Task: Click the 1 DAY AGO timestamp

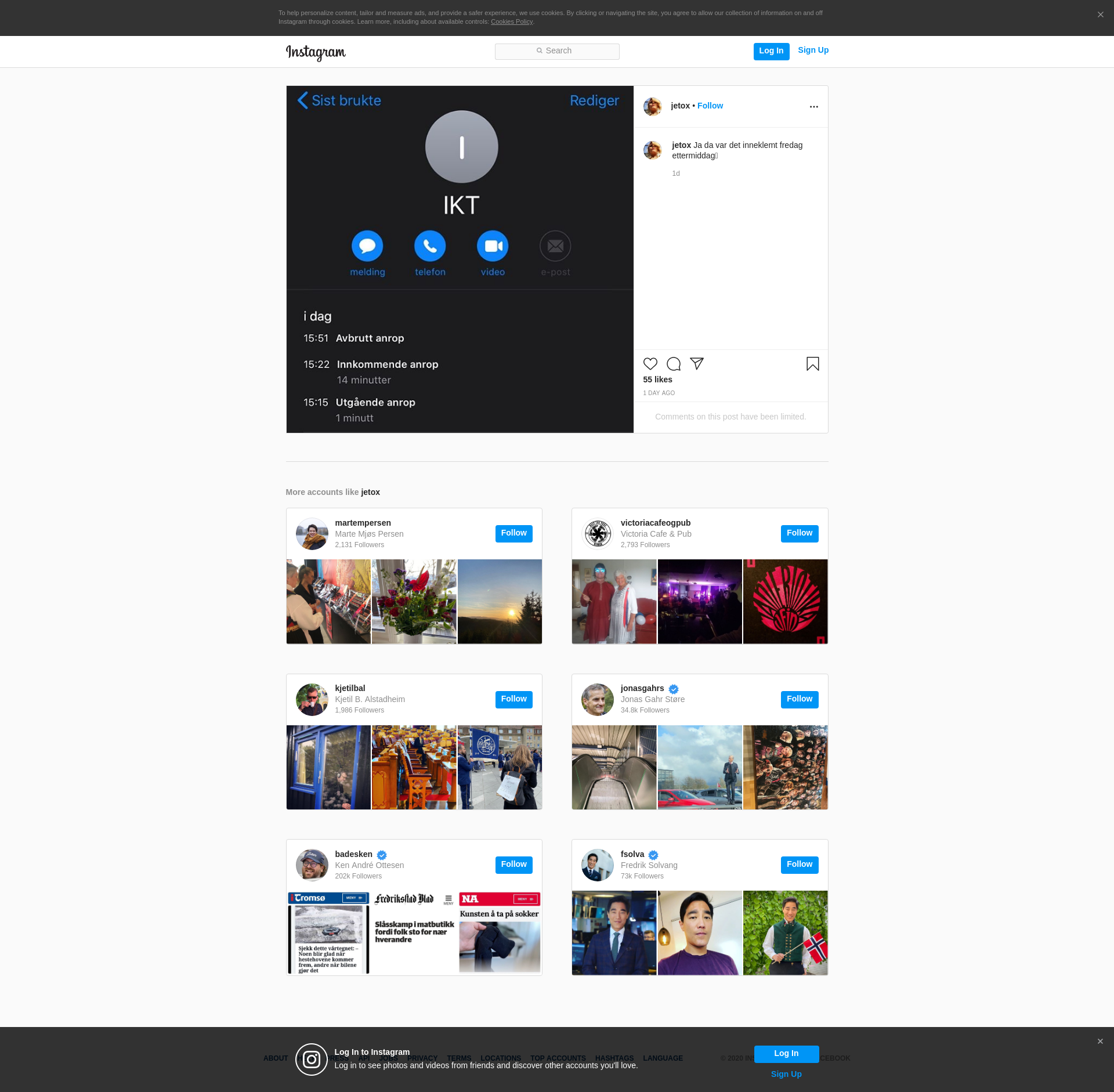Action: 659,393
